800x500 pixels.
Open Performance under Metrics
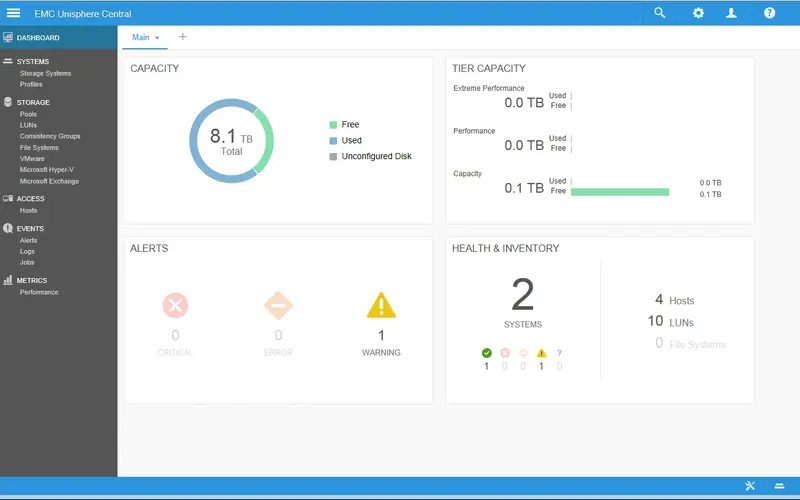click(x=39, y=292)
